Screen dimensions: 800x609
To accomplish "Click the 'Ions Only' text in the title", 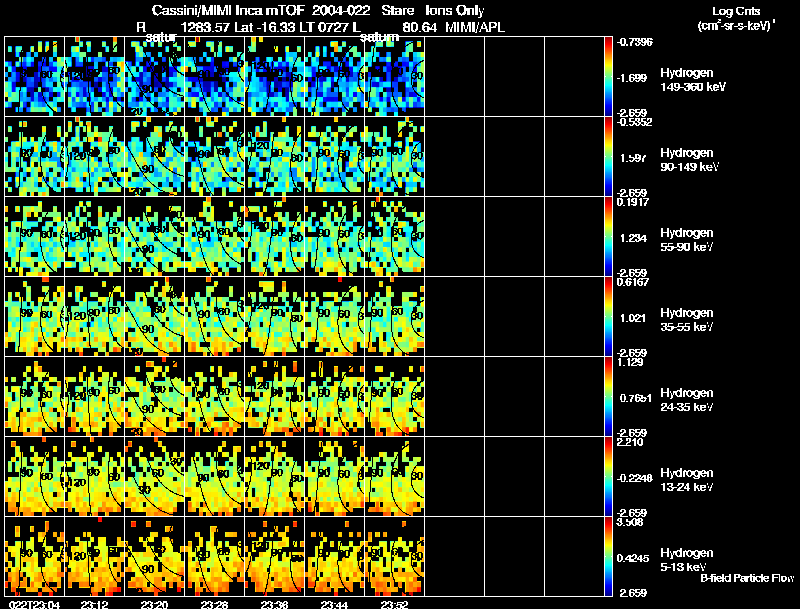I will click(455, 10).
